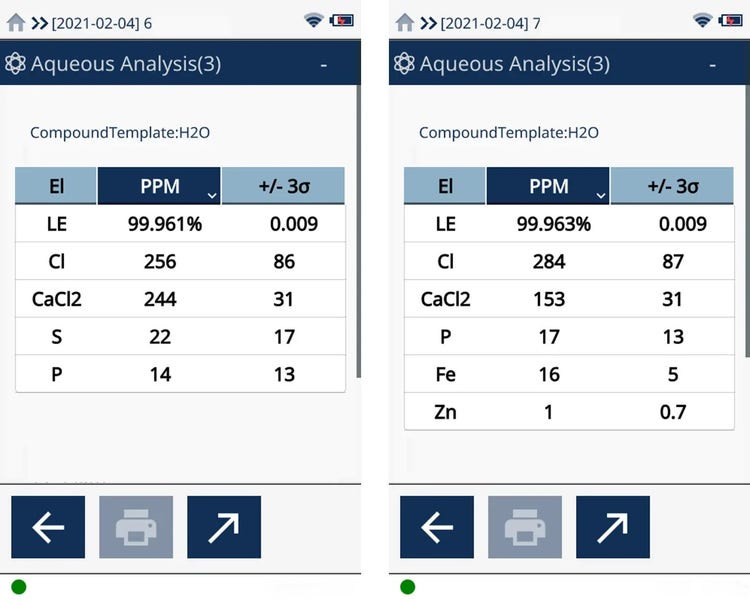Click printer icon in left panel
This screenshot has height=602, width=750.
click(x=136, y=527)
